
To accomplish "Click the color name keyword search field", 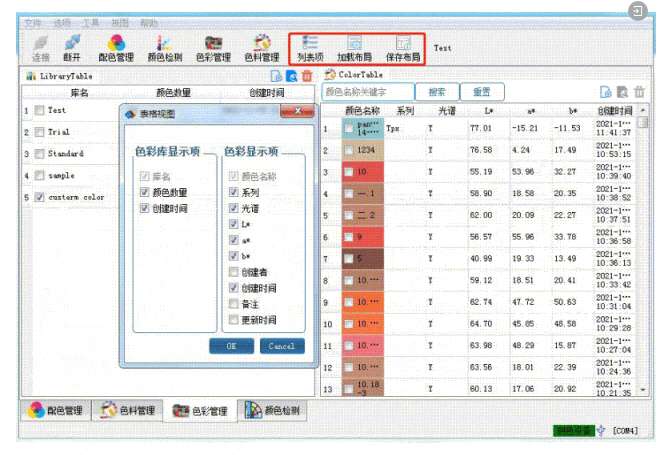I will click(367, 91).
